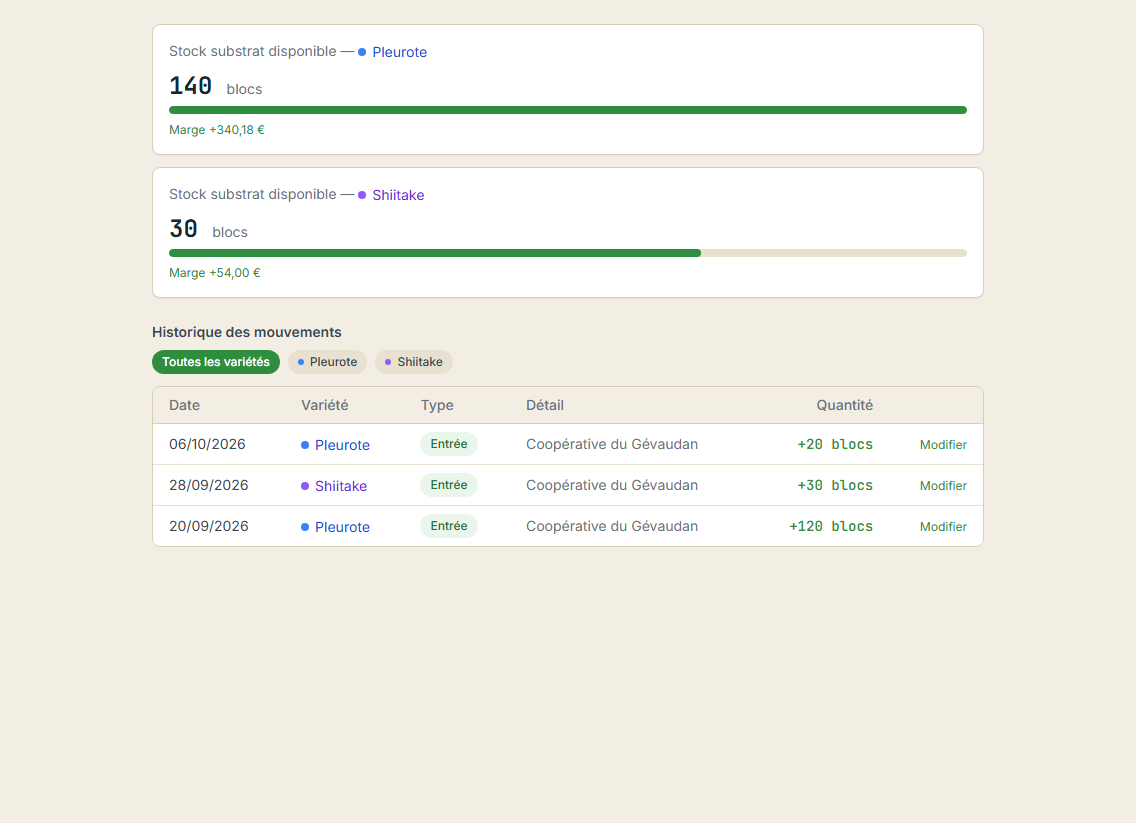Click the Détail column header
The height and width of the screenshot is (823, 1136).
pos(545,405)
